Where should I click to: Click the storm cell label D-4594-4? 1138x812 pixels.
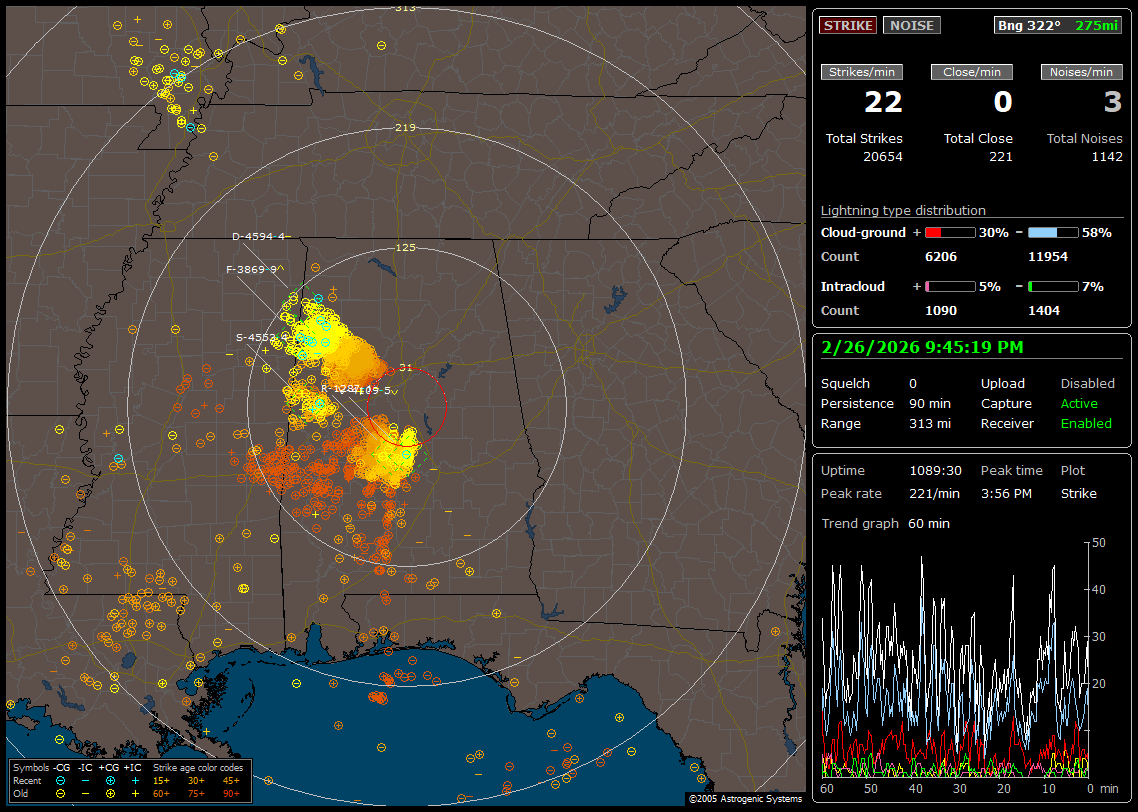coord(258,237)
